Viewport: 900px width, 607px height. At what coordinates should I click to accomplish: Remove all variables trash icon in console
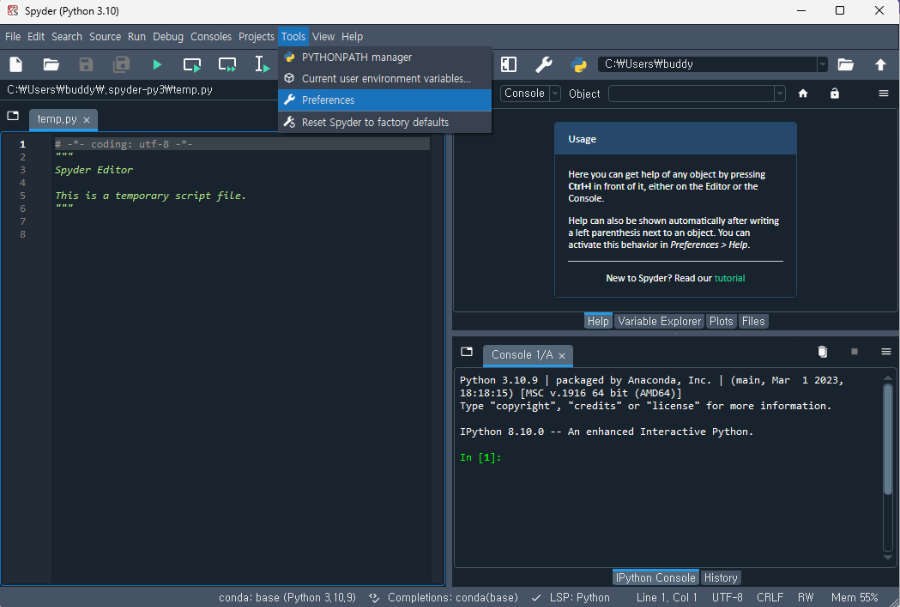(x=823, y=352)
